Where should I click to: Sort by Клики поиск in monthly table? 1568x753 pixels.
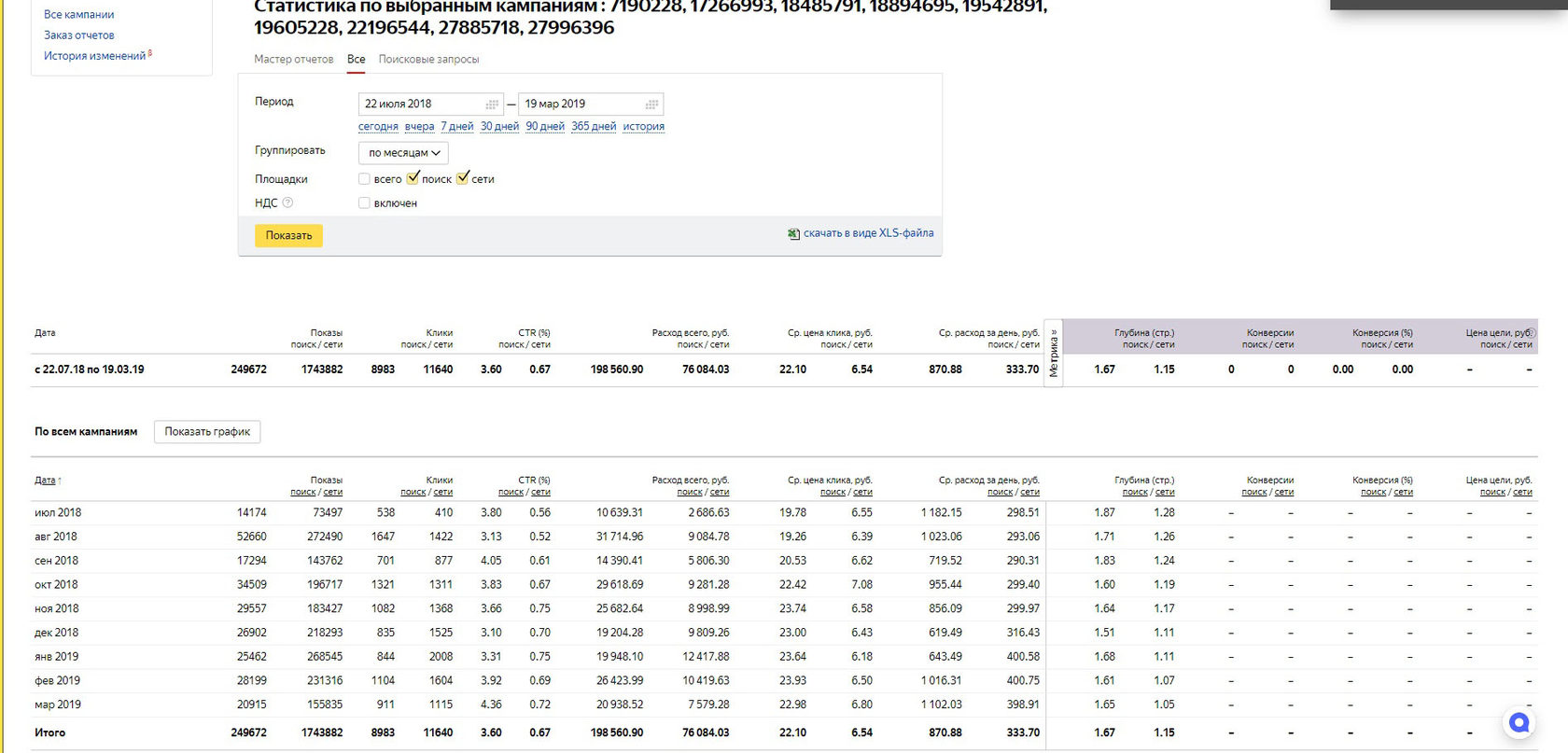[x=413, y=493]
